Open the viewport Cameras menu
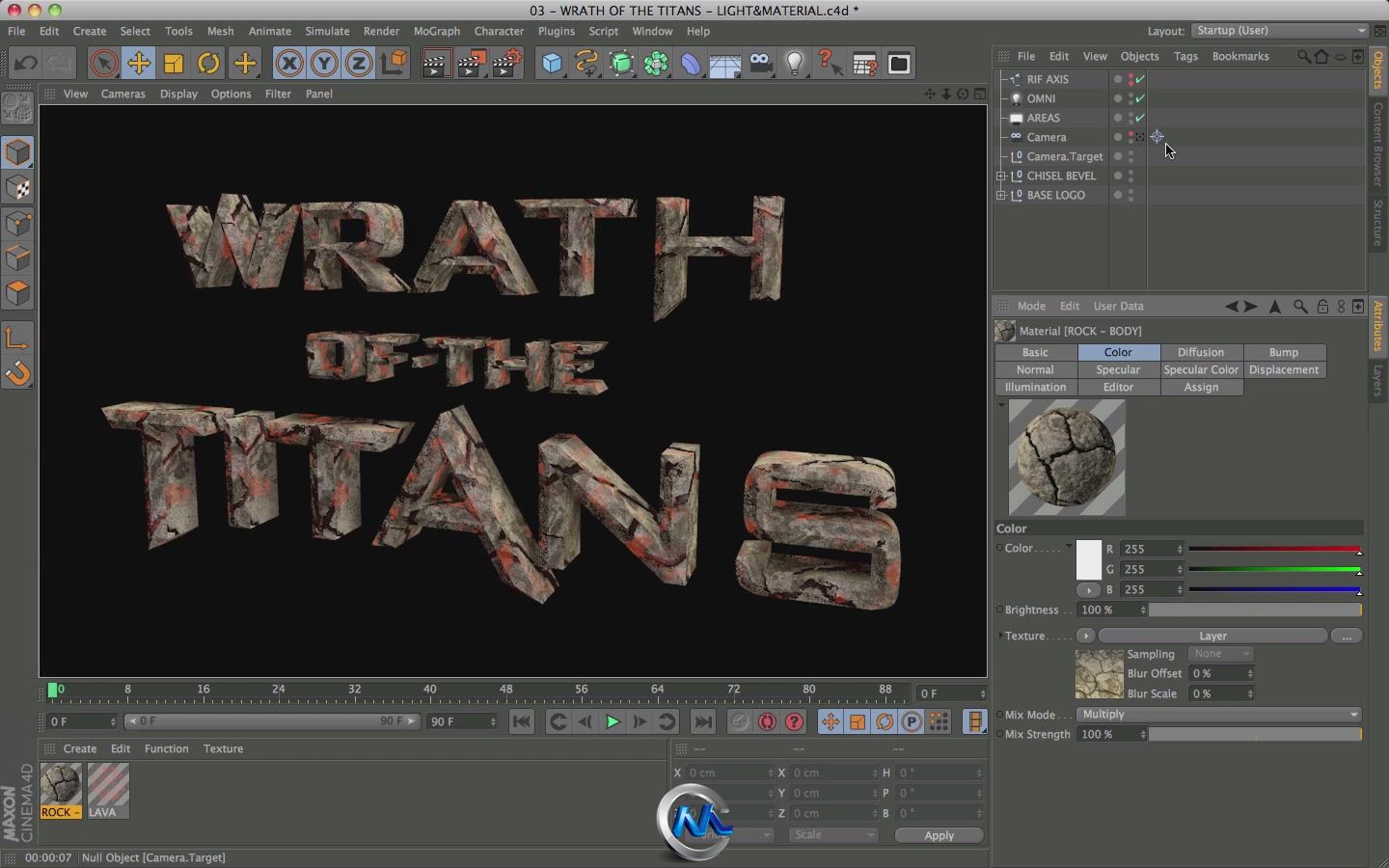 click(x=123, y=94)
